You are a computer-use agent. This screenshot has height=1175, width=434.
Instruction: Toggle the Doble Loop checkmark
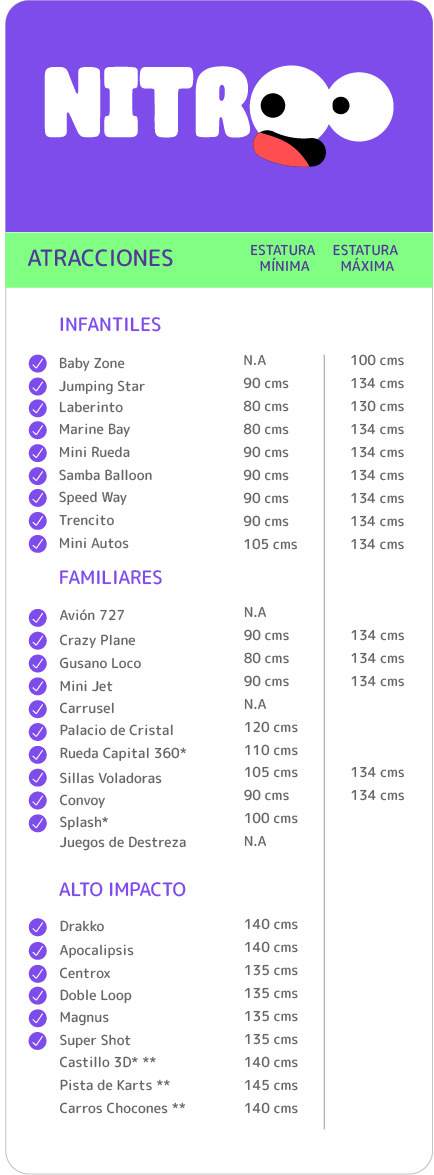coord(37,996)
